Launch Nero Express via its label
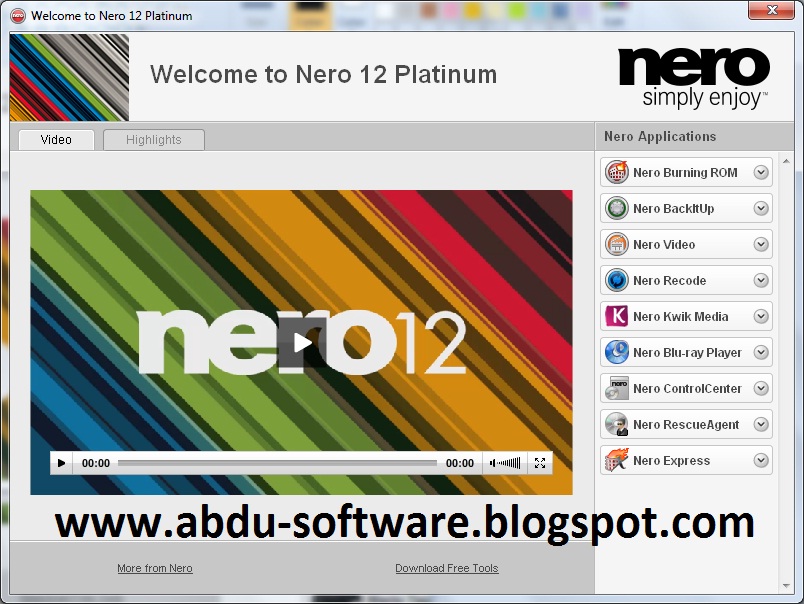 [671, 460]
